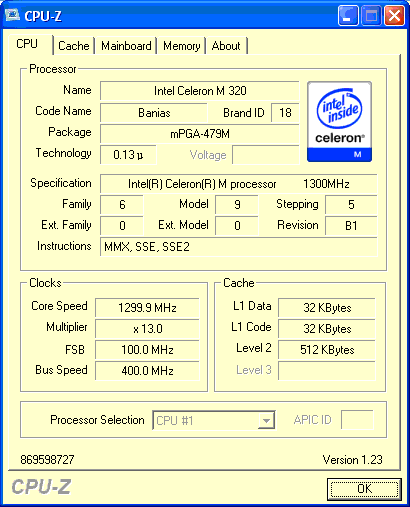Click the OK button

[364, 489]
